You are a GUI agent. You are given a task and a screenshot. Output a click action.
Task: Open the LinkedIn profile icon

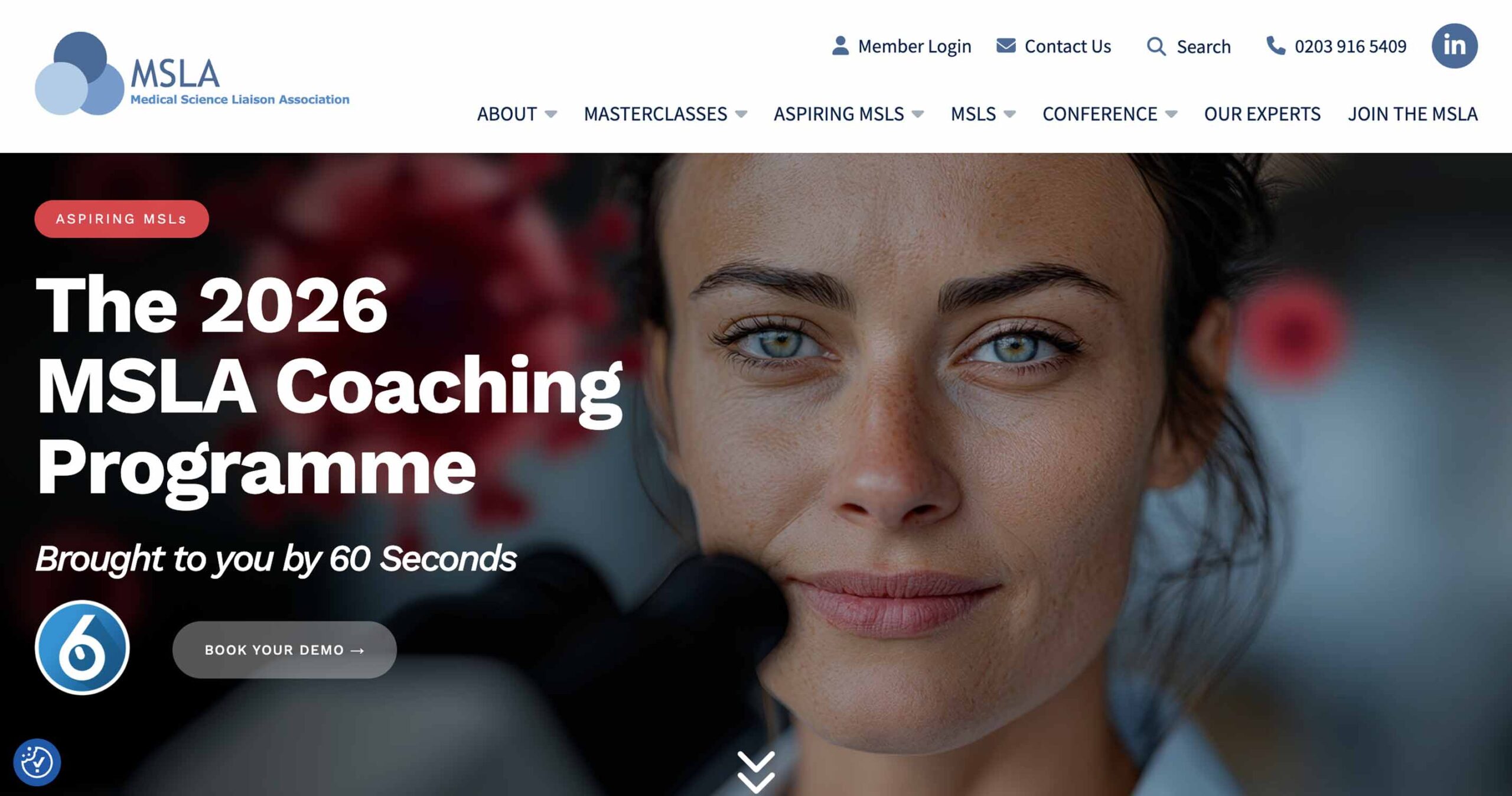click(x=1454, y=46)
